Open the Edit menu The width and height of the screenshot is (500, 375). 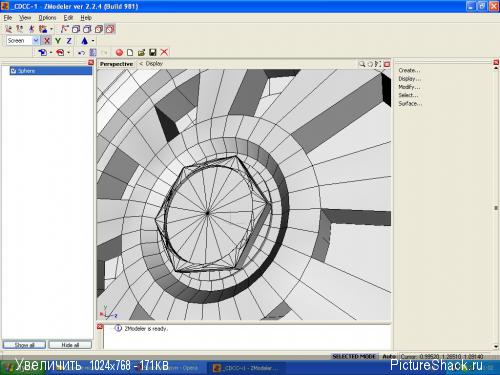68,18
